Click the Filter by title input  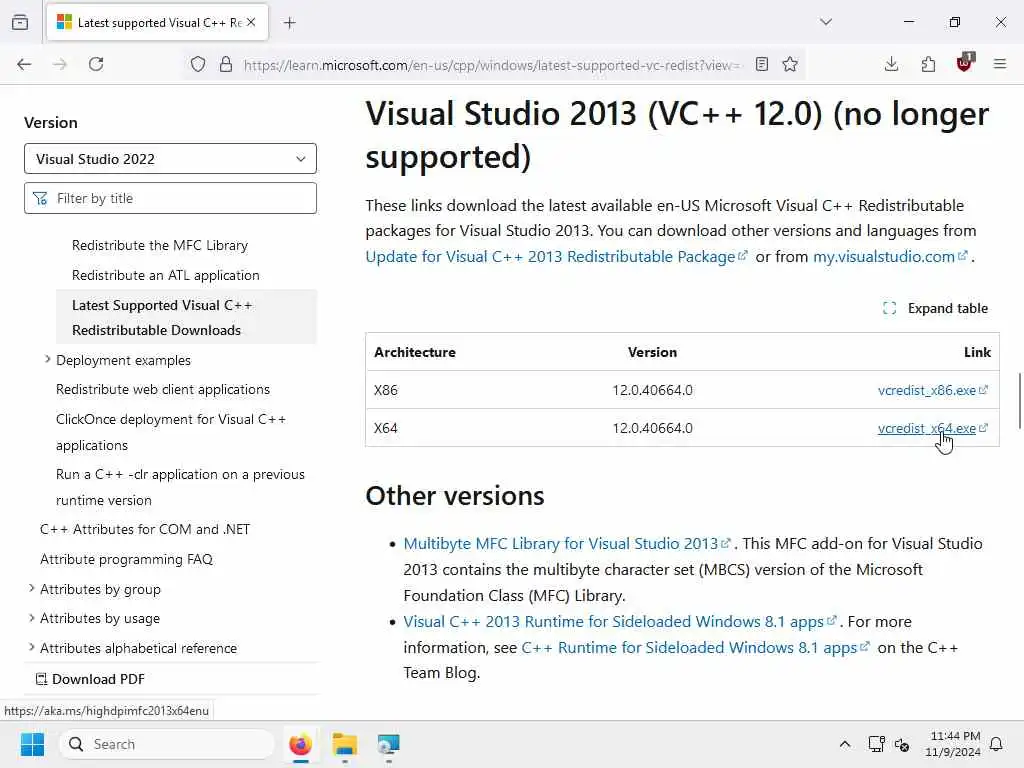(x=170, y=198)
